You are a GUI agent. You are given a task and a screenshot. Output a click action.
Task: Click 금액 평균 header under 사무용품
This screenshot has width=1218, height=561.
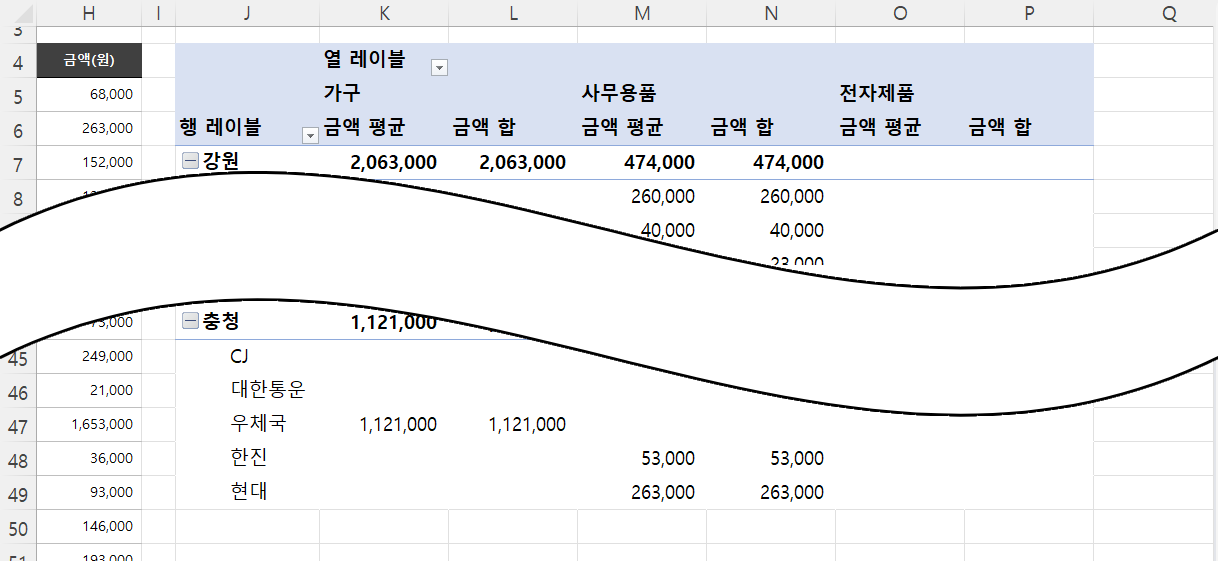[x=622, y=128]
